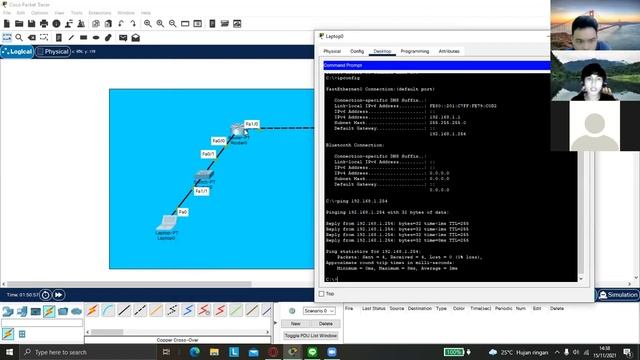
Task: Pick the Console cable connection
Action: click(108, 311)
